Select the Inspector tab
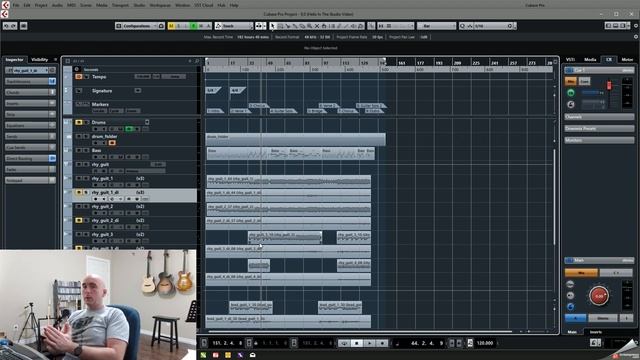The height and width of the screenshot is (360, 640). point(14,60)
